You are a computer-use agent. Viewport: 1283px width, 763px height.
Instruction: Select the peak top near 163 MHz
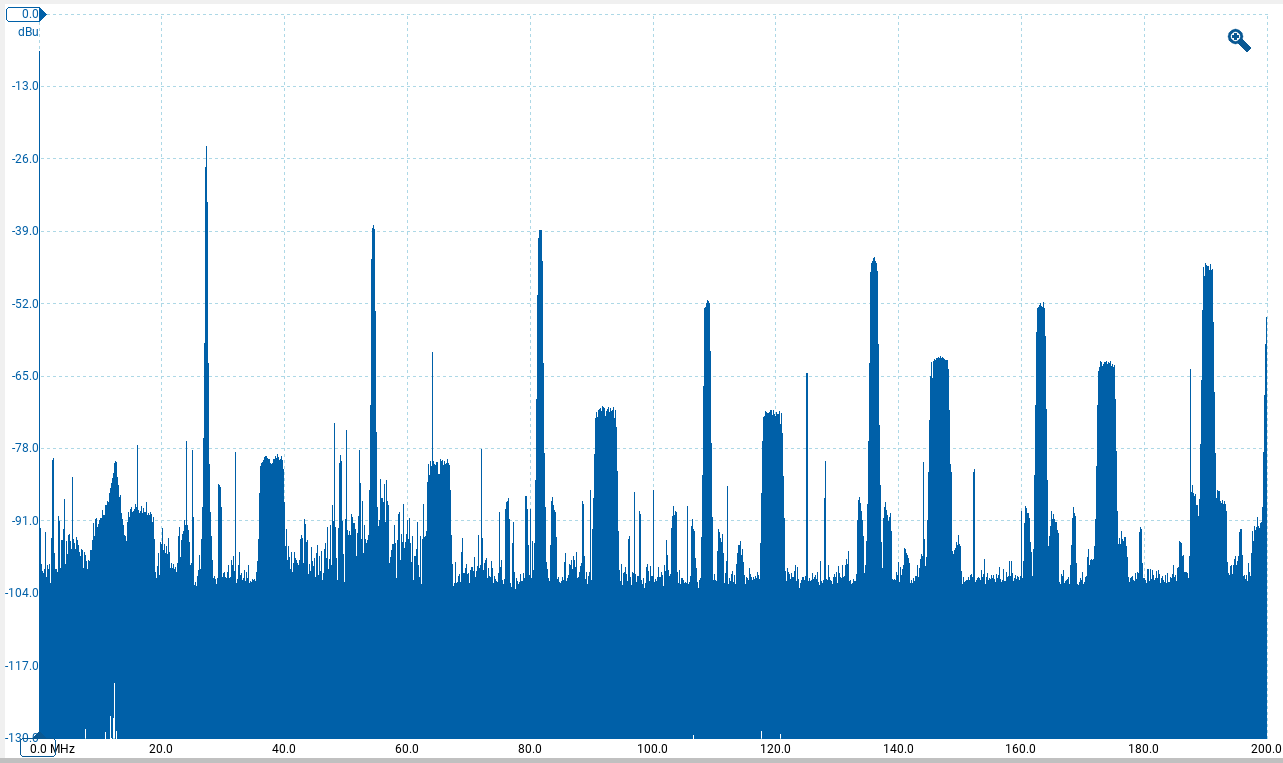click(x=1041, y=306)
